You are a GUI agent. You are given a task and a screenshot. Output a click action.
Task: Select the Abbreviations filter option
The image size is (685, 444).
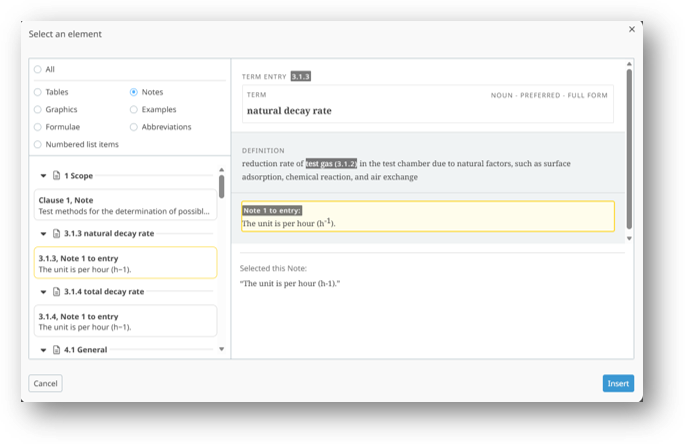pos(134,127)
